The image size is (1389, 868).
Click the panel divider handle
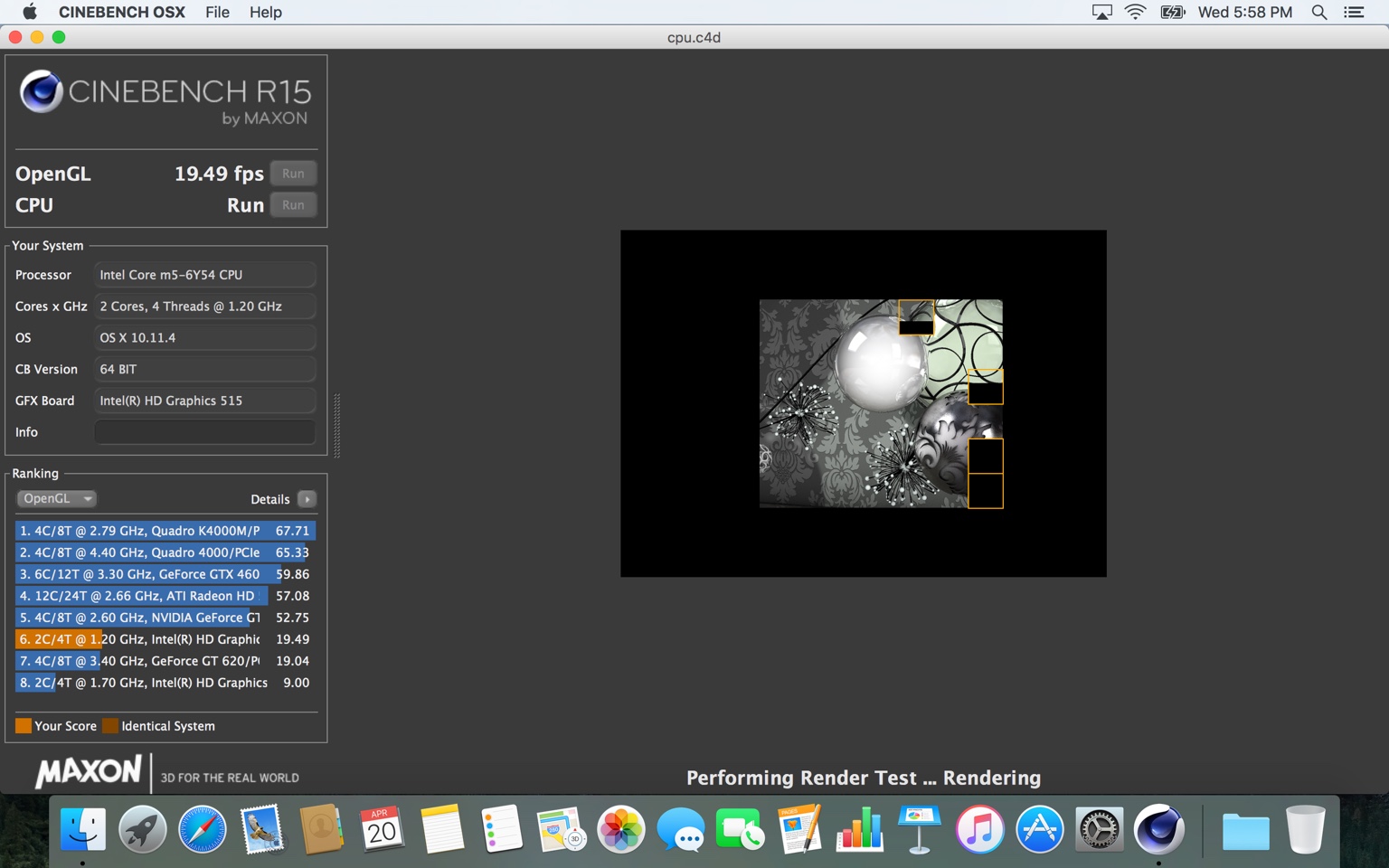click(x=337, y=425)
